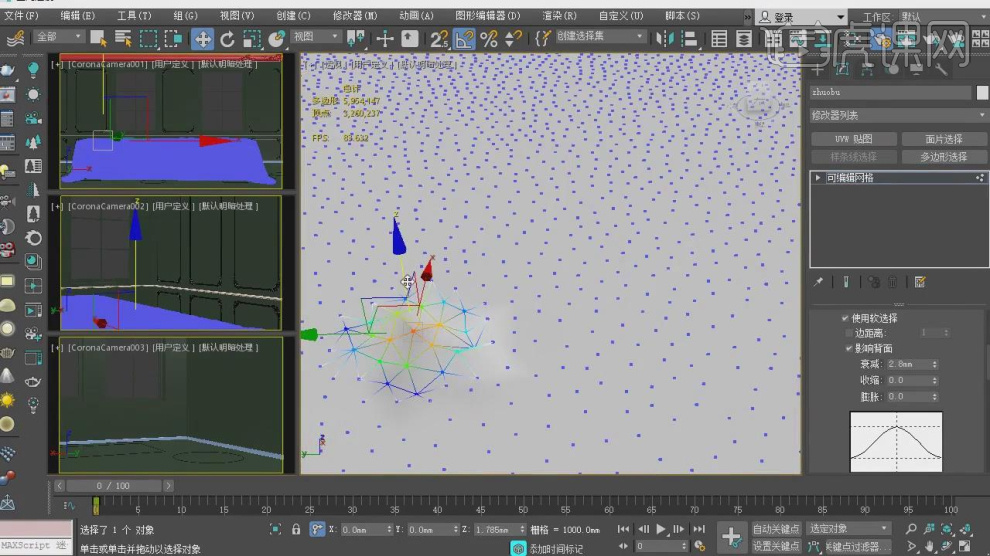
Task: Click the 自动关键点 button
Action: (x=775, y=528)
